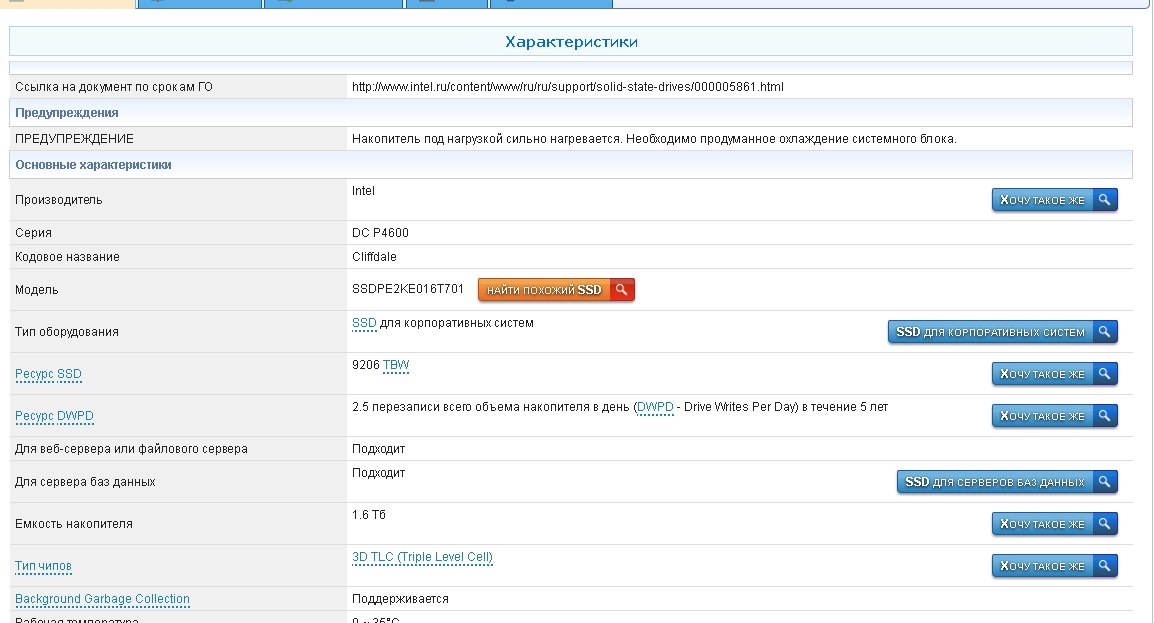The image size is (1154, 623).
Task: Click the 'Характеристики' heading
Action: (x=571, y=42)
